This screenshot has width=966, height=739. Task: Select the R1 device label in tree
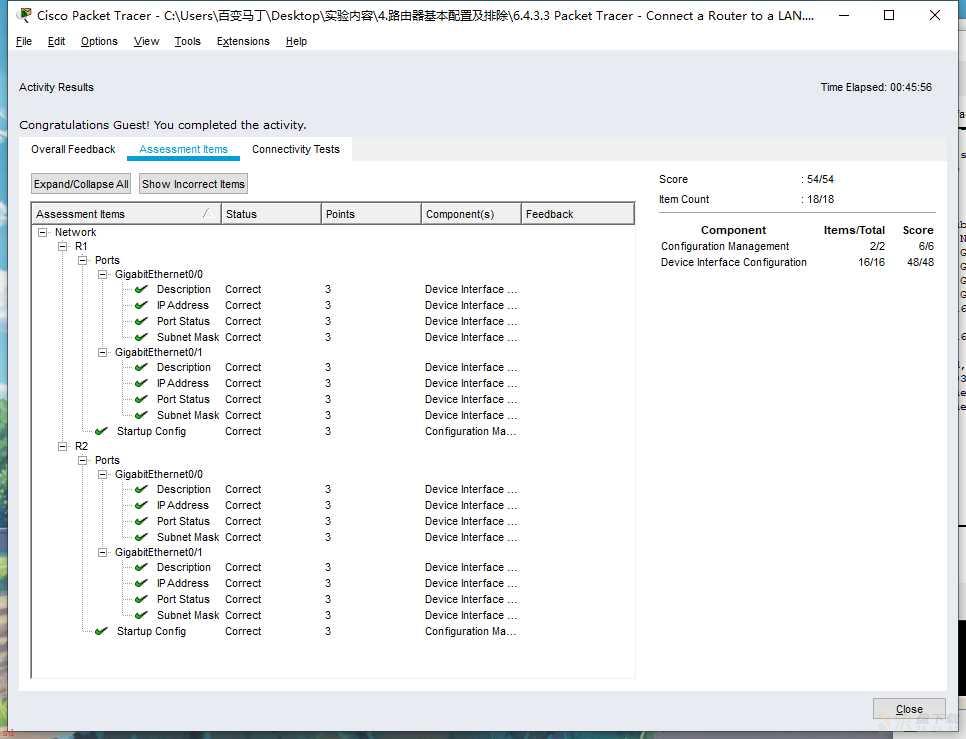point(81,246)
